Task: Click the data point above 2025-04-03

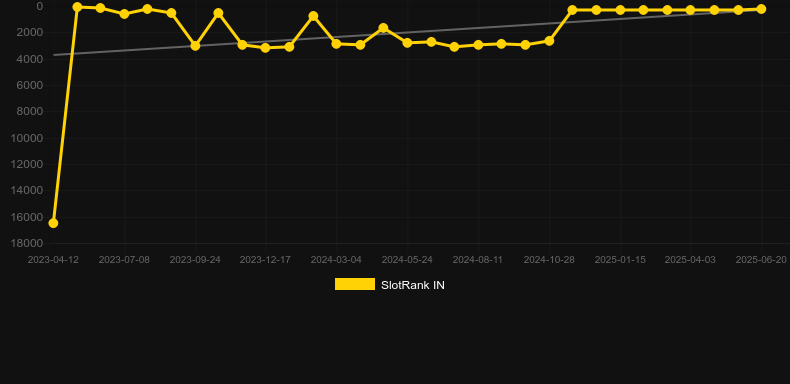Action: click(x=690, y=10)
